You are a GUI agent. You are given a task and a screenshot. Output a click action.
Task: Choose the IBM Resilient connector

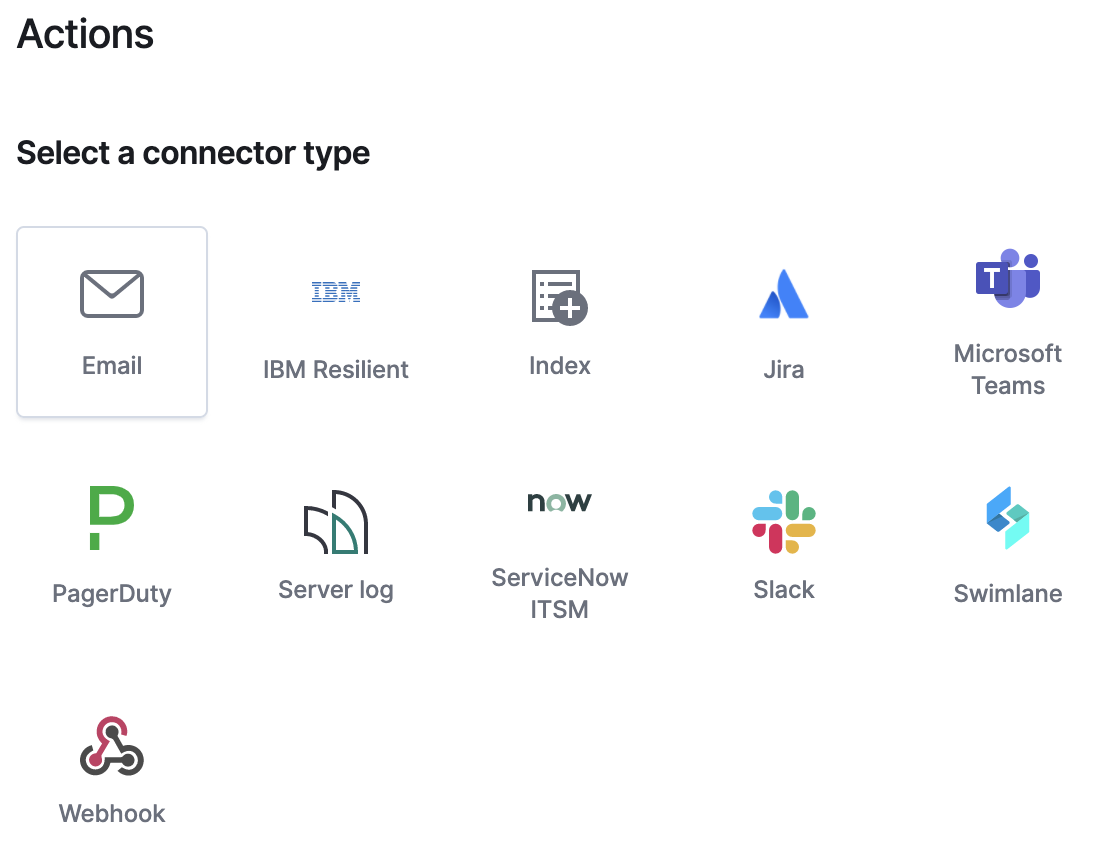[x=336, y=322]
